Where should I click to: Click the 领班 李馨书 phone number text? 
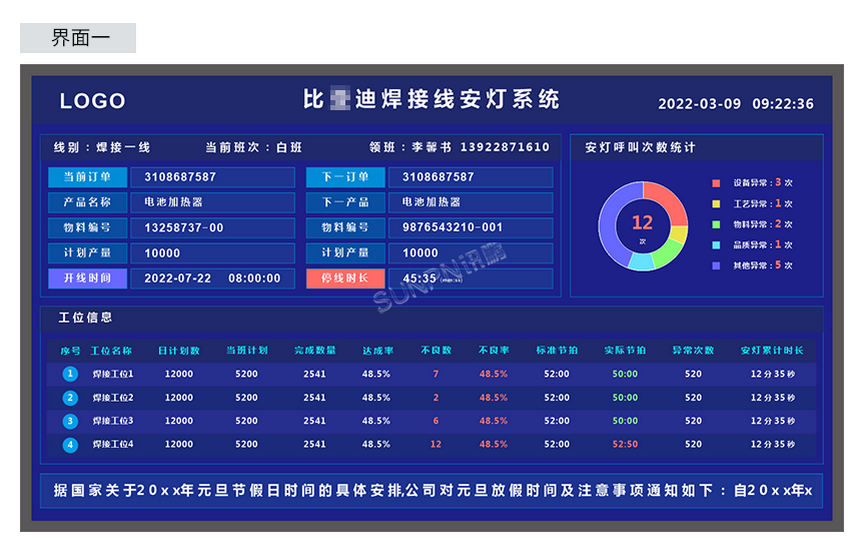(x=459, y=148)
